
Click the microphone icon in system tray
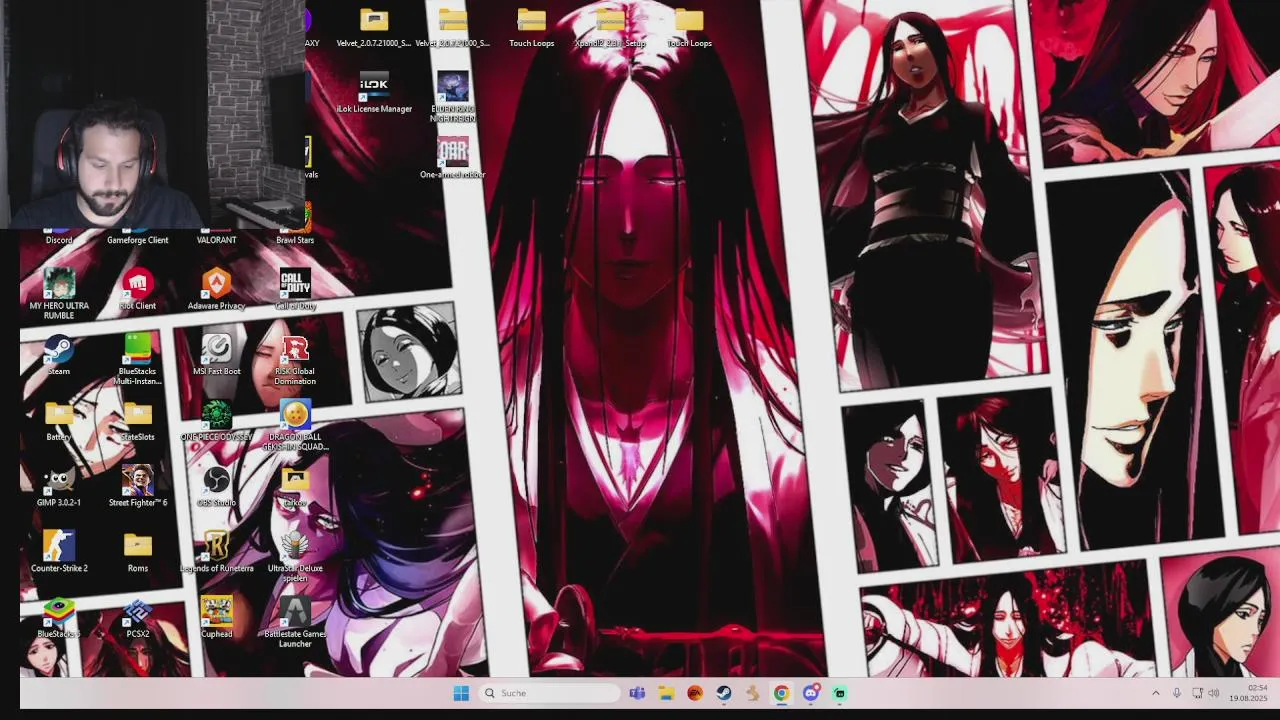click(1177, 693)
